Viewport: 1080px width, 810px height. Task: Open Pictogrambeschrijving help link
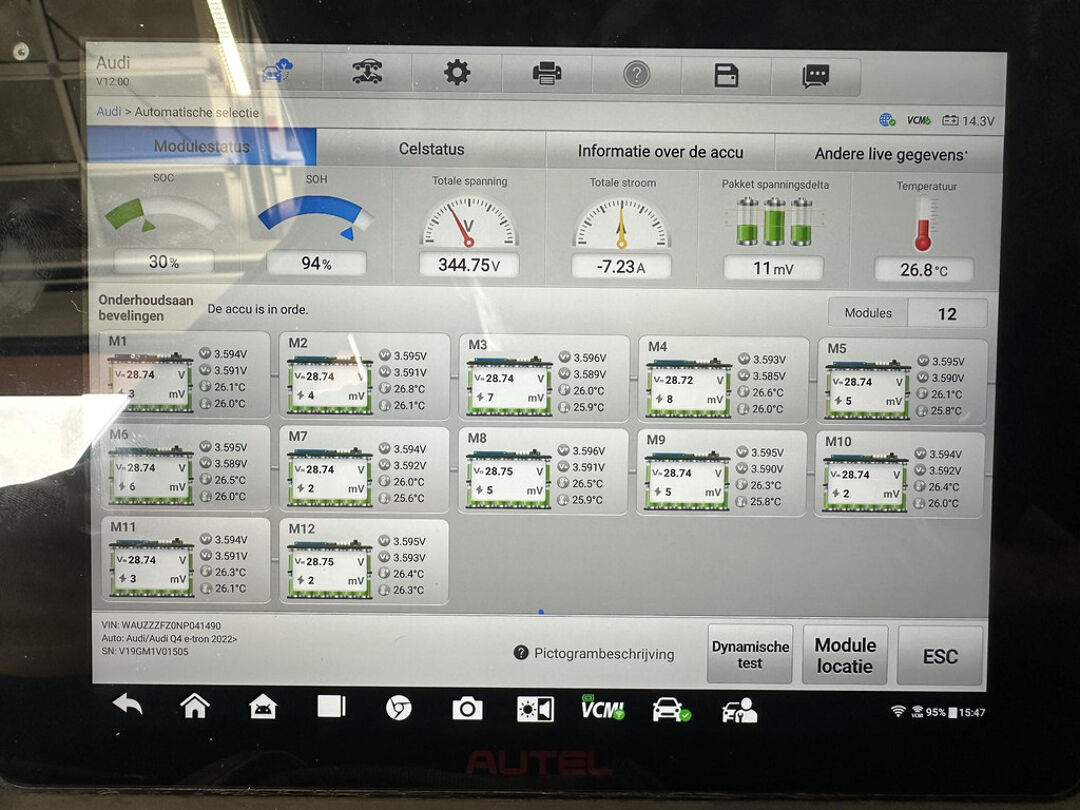(x=594, y=653)
